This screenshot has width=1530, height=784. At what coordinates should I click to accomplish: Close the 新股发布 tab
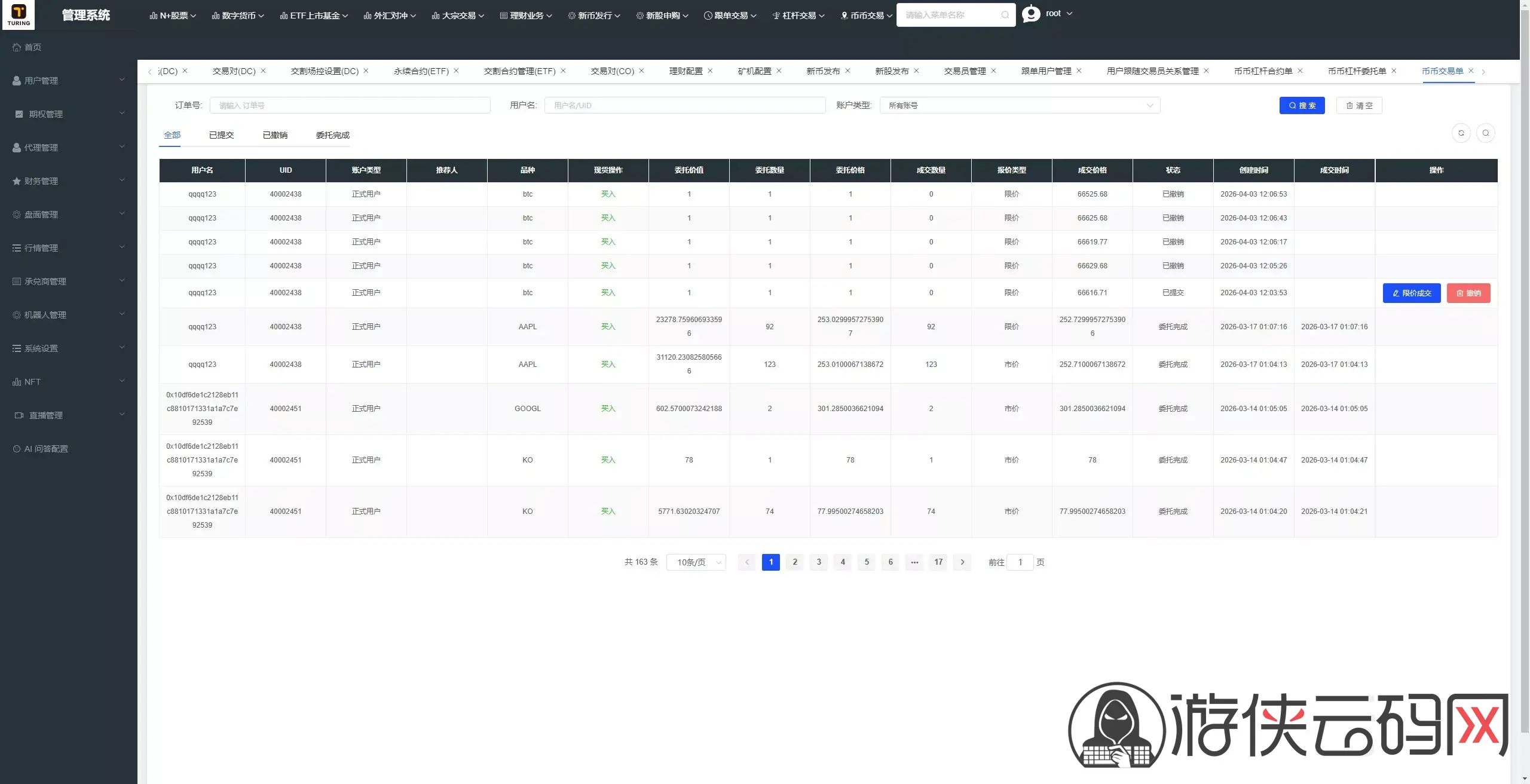(916, 71)
